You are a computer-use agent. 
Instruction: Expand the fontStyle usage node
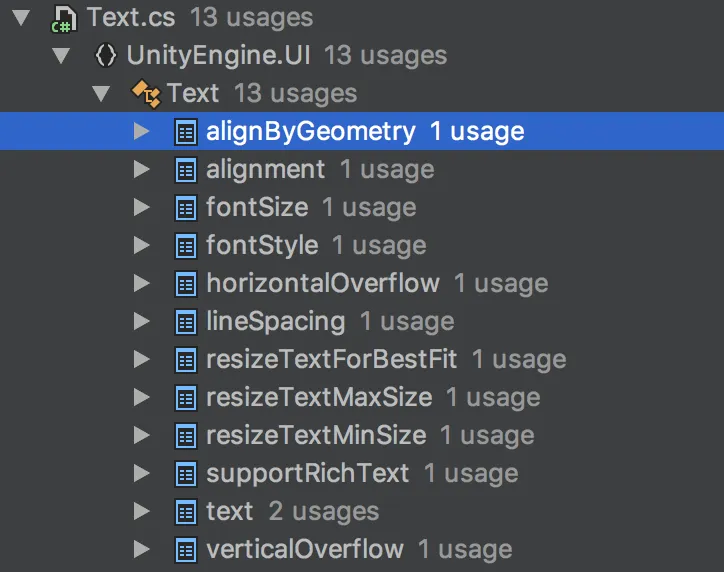141,245
